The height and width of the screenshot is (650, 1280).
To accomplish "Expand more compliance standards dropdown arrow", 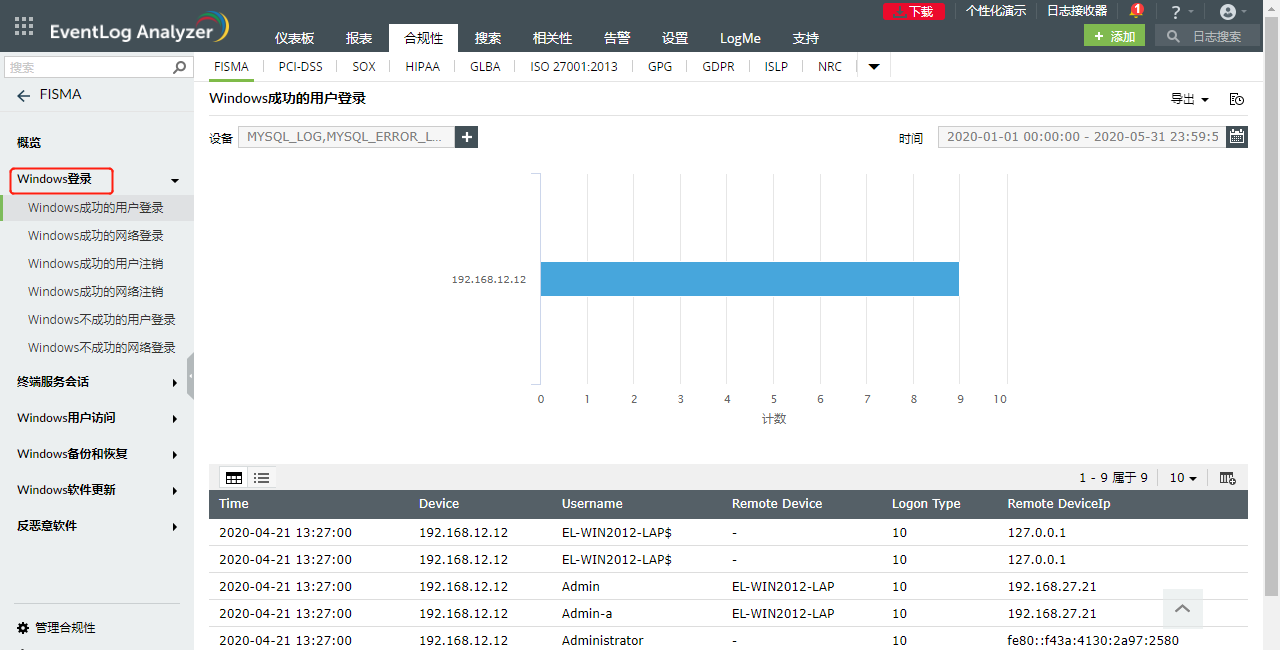I will (874, 67).
